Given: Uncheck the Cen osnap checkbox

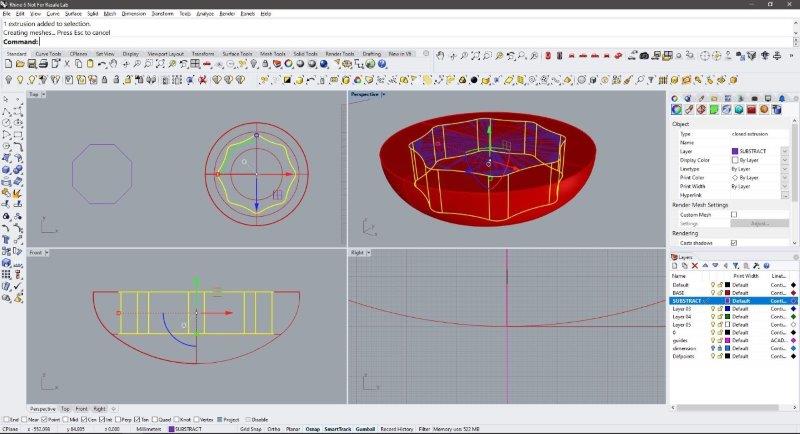Looking at the screenshot, I should tap(84, 420).
